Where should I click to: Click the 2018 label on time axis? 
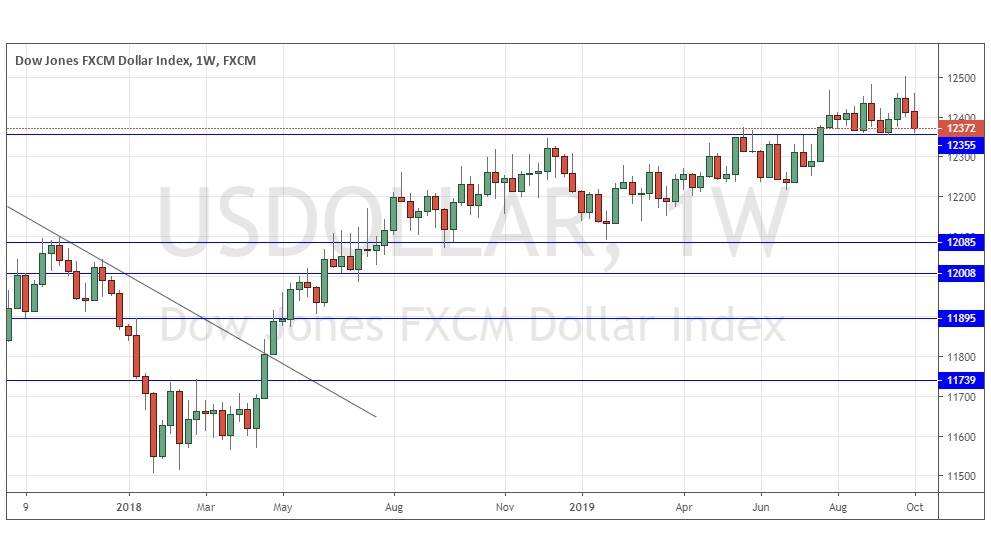point(129,507)
